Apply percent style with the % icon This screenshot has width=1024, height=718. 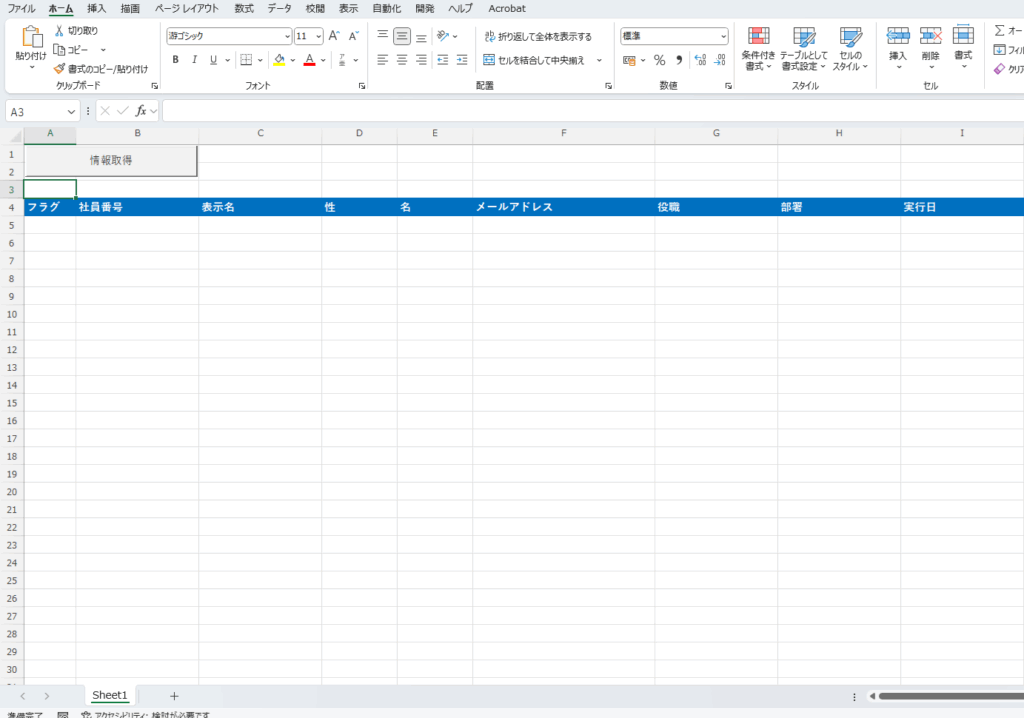coord(659,60)
